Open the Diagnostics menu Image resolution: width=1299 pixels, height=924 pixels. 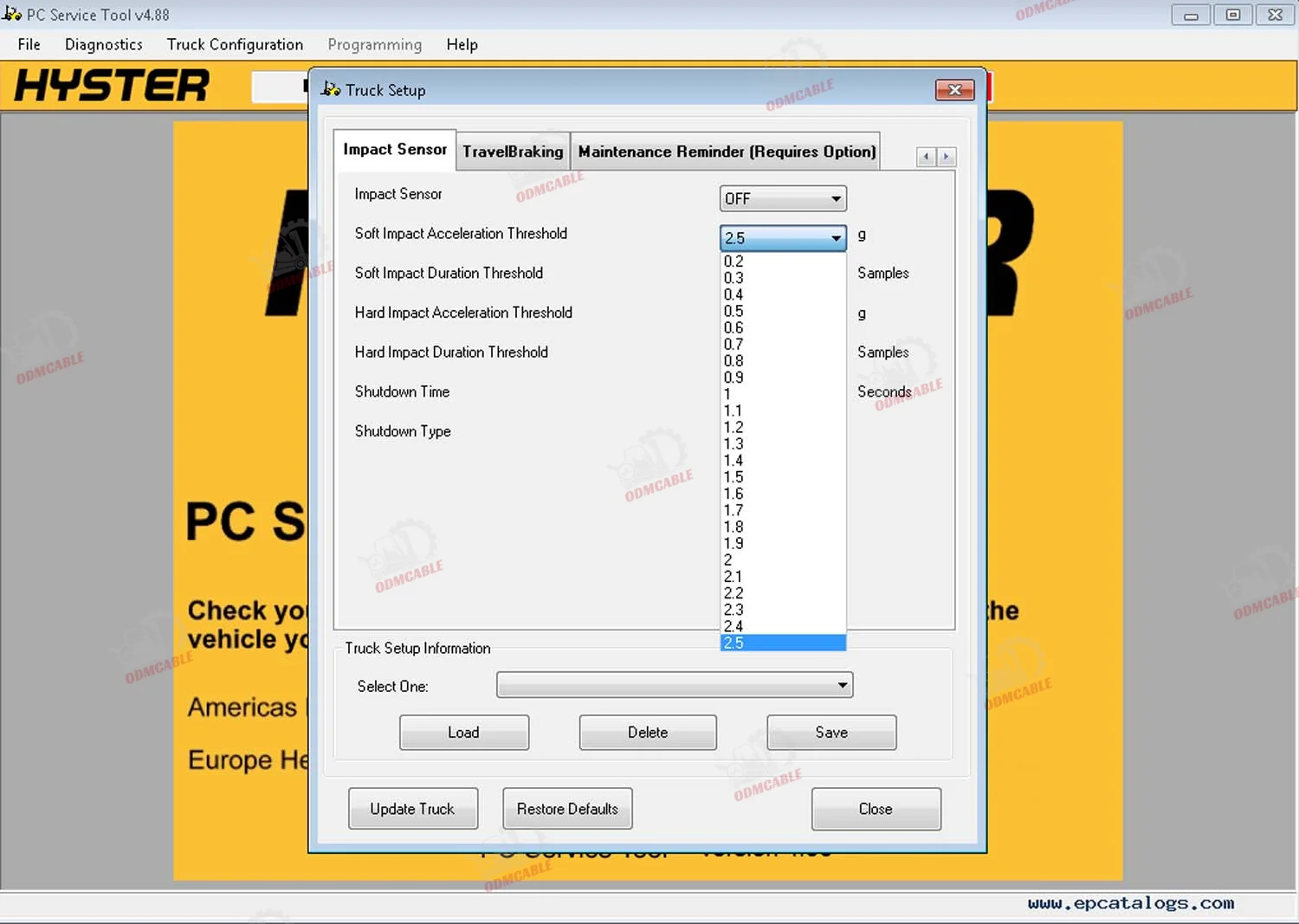point(103,44)
